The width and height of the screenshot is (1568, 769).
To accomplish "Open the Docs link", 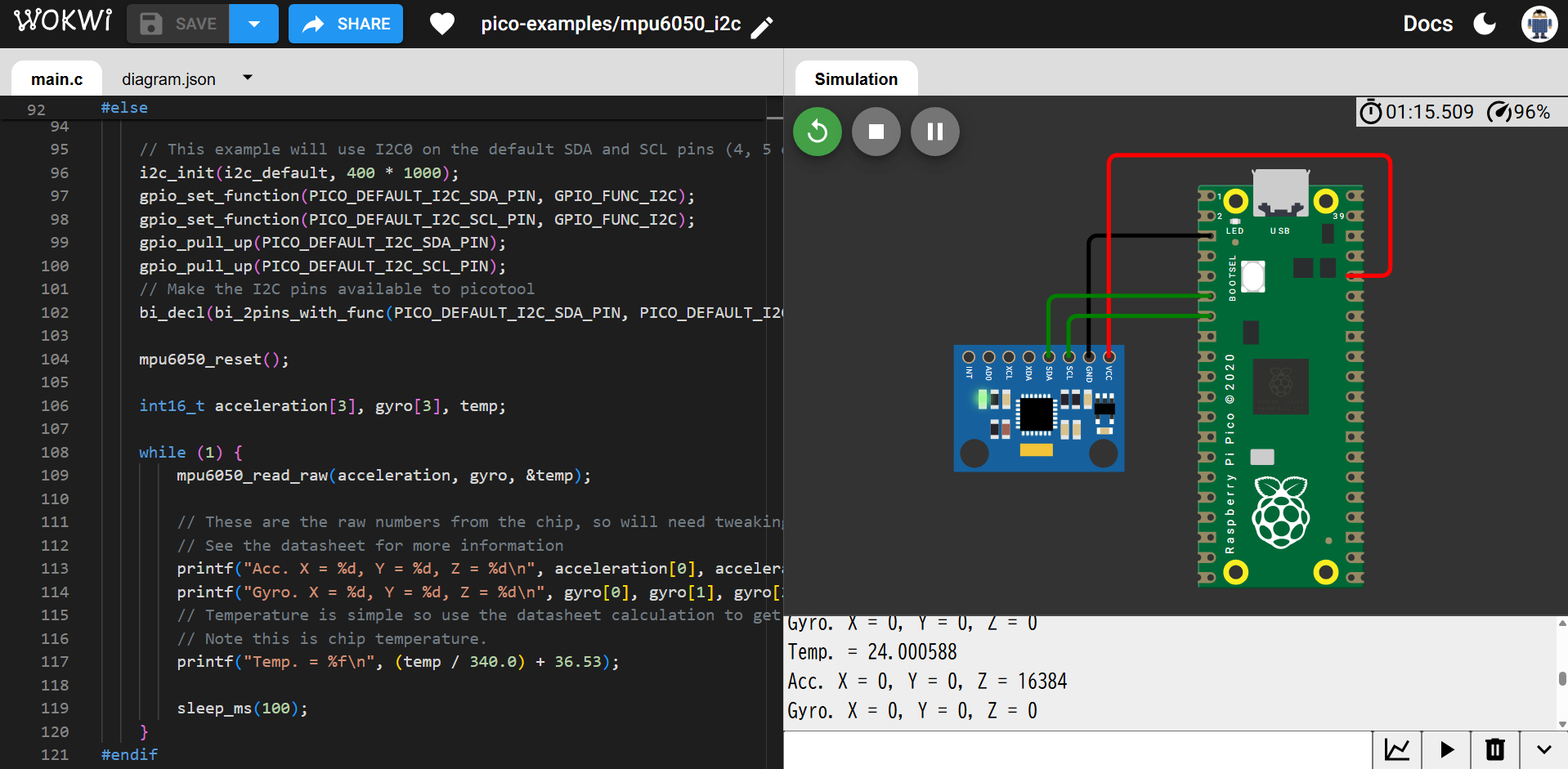I will (1427, 24).
